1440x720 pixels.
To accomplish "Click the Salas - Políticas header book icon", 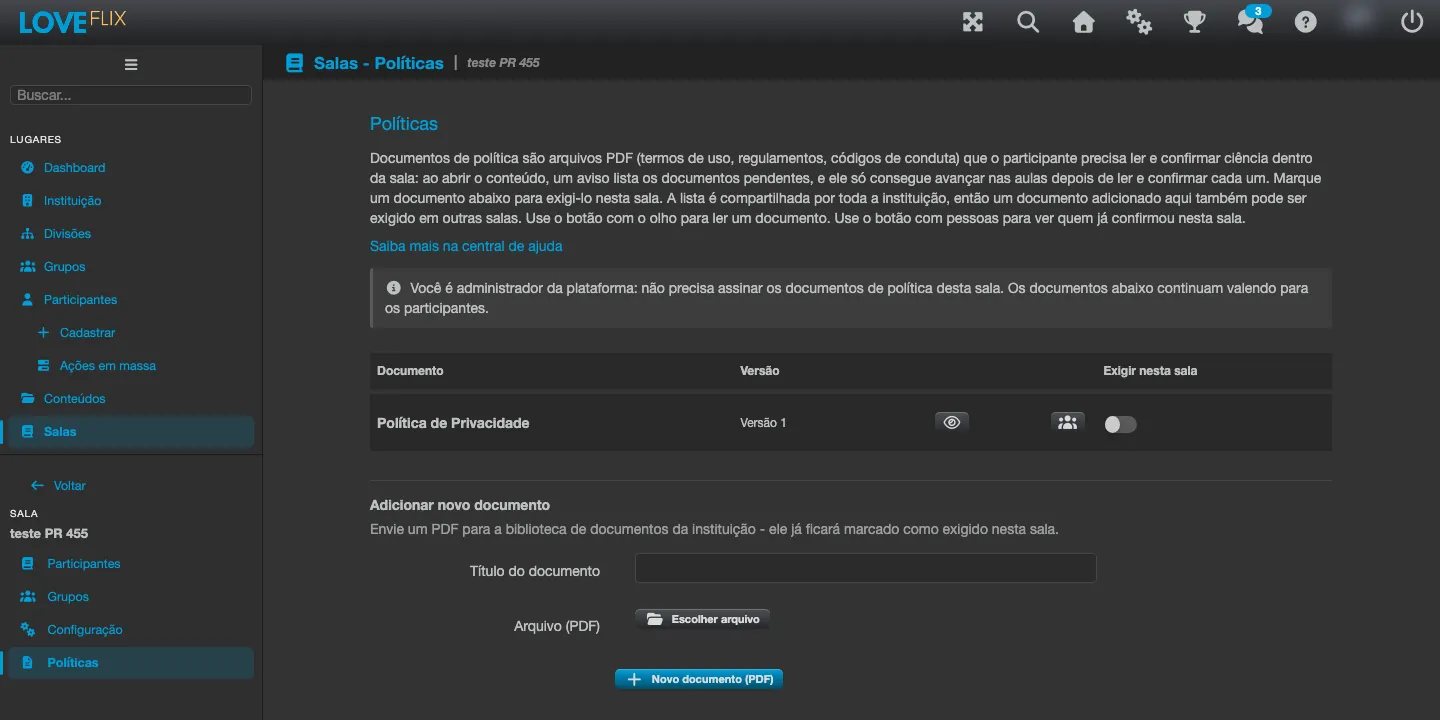I will (294, 62).
